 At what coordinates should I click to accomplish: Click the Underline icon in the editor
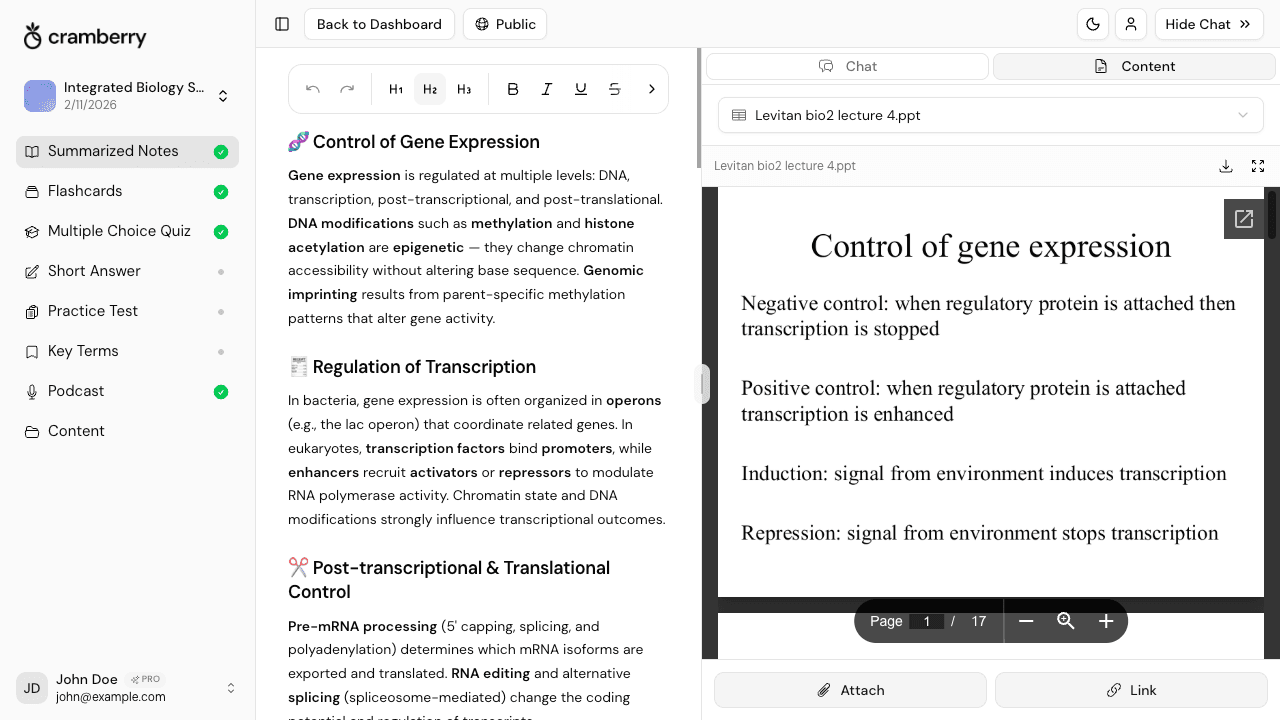coord(581,89)
